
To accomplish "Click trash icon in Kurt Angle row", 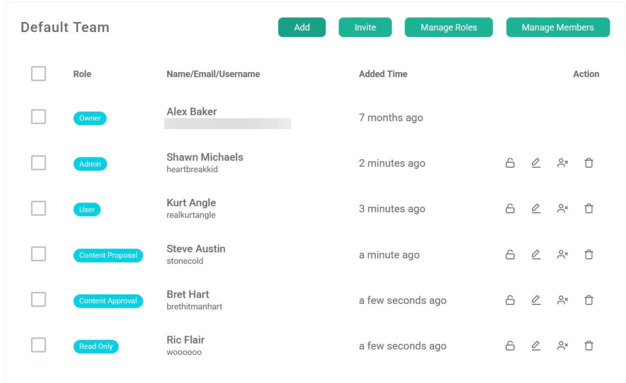I will click(589, 208).
